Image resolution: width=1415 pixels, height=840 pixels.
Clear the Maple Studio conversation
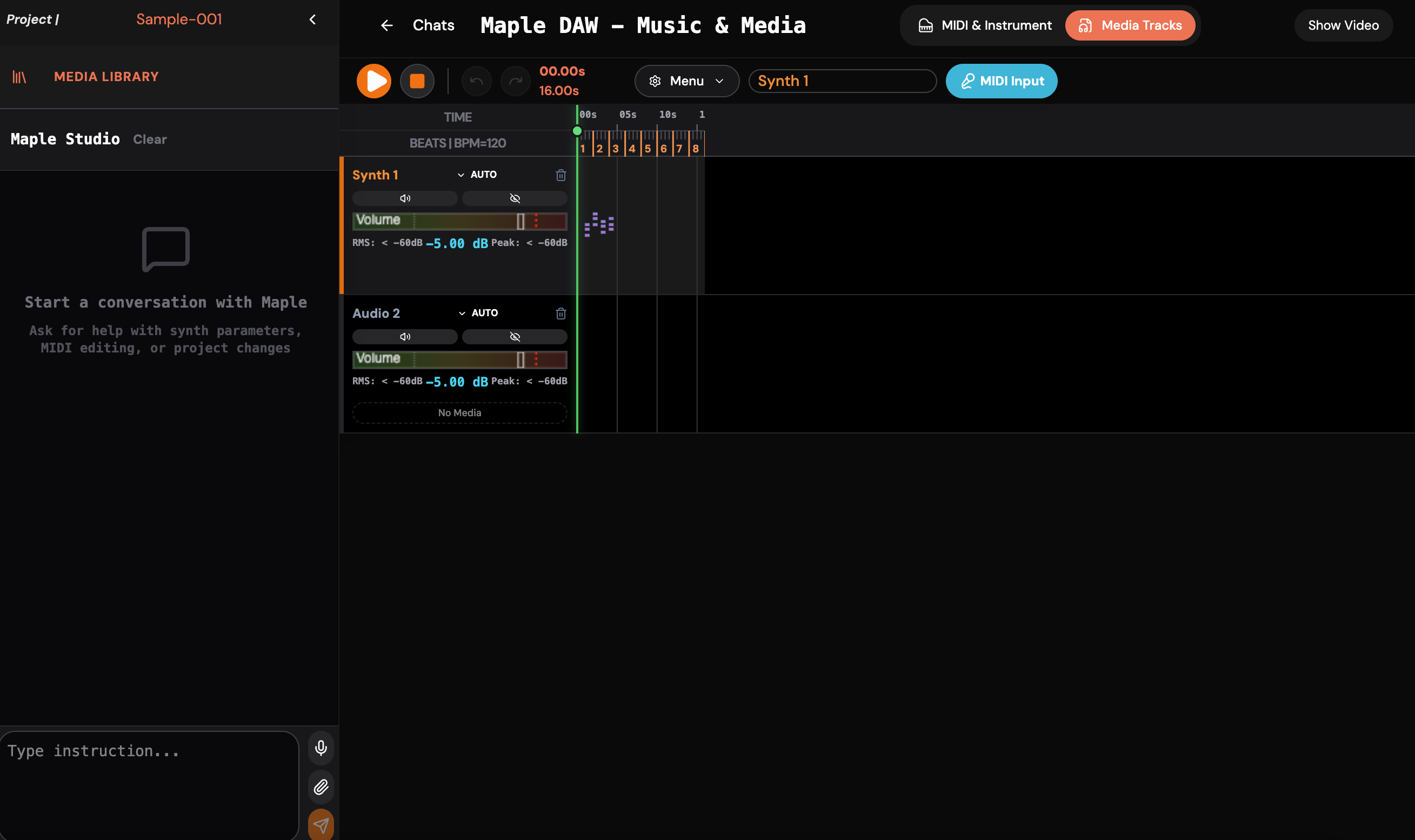[149, 139]
